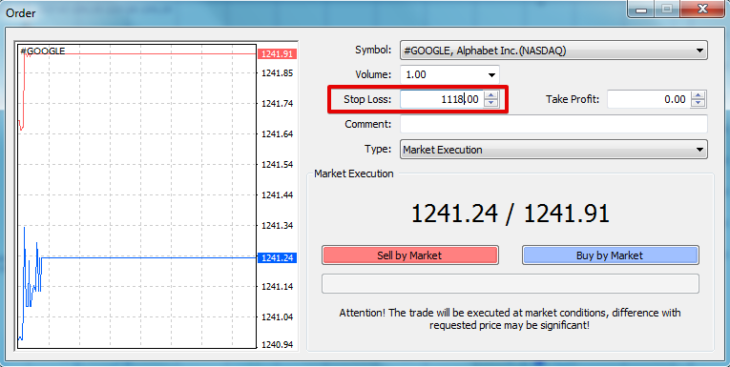
Task: Click the chart axis value 1240.94
Action: point(277,345)
